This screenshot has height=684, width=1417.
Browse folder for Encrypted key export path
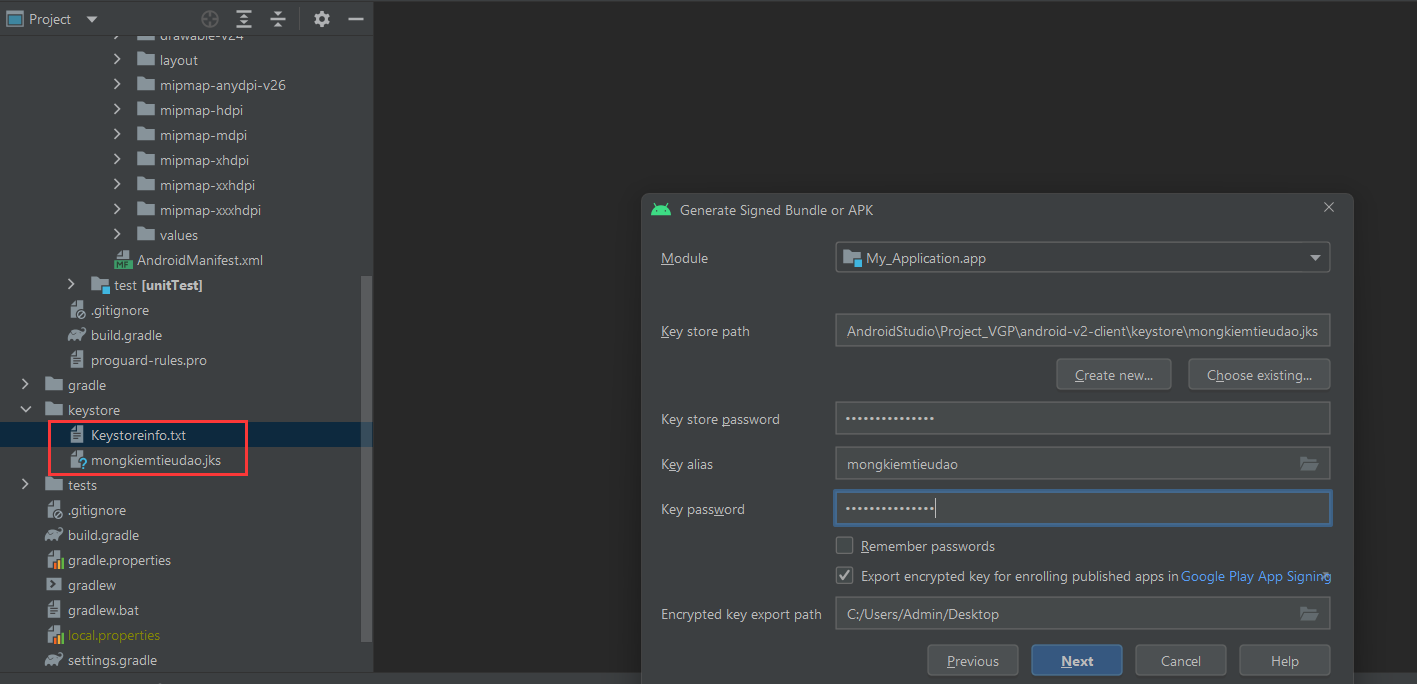tap(1308, 614)
